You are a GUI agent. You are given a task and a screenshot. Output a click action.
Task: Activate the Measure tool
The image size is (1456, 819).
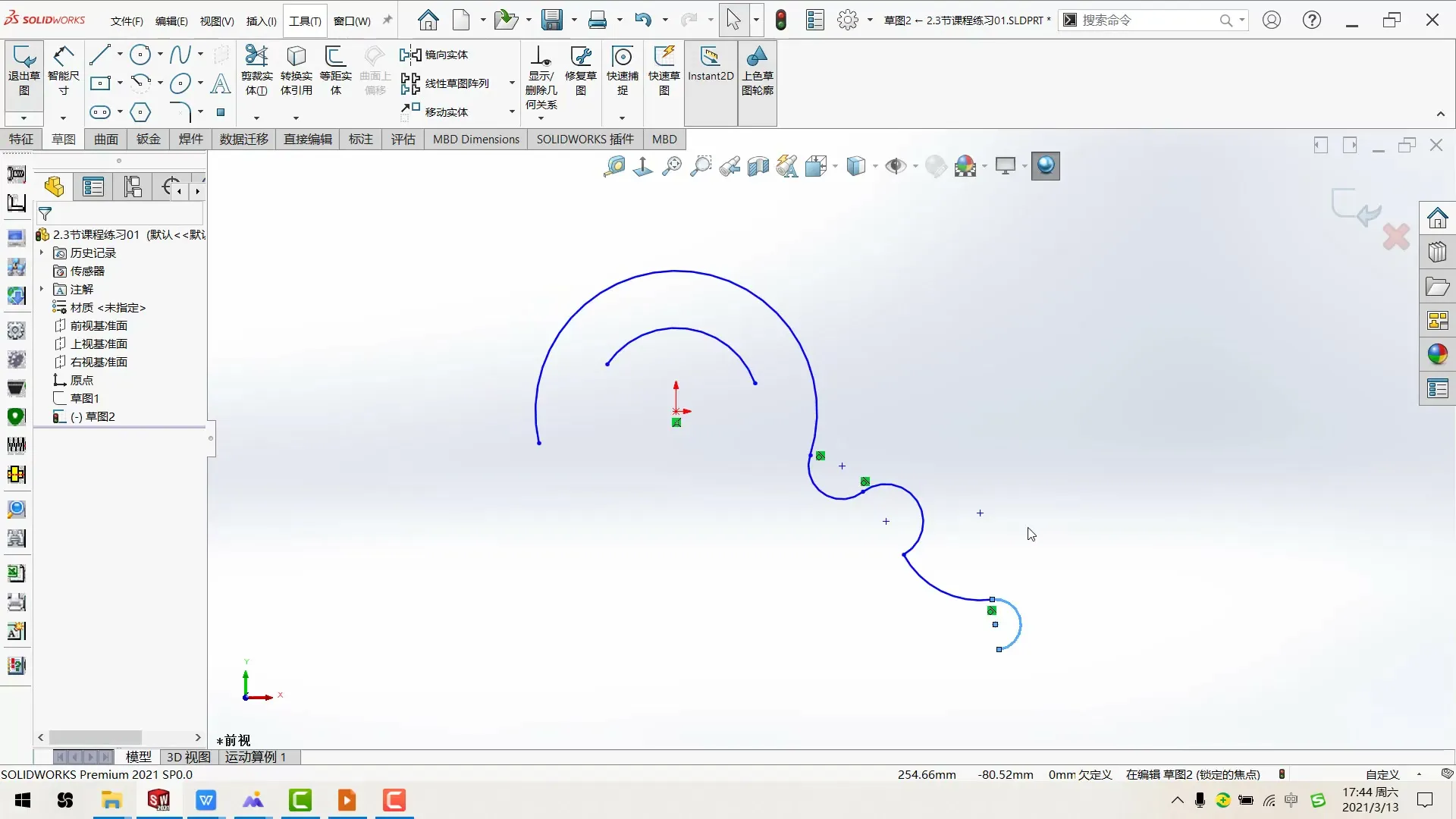pos(614,166)
